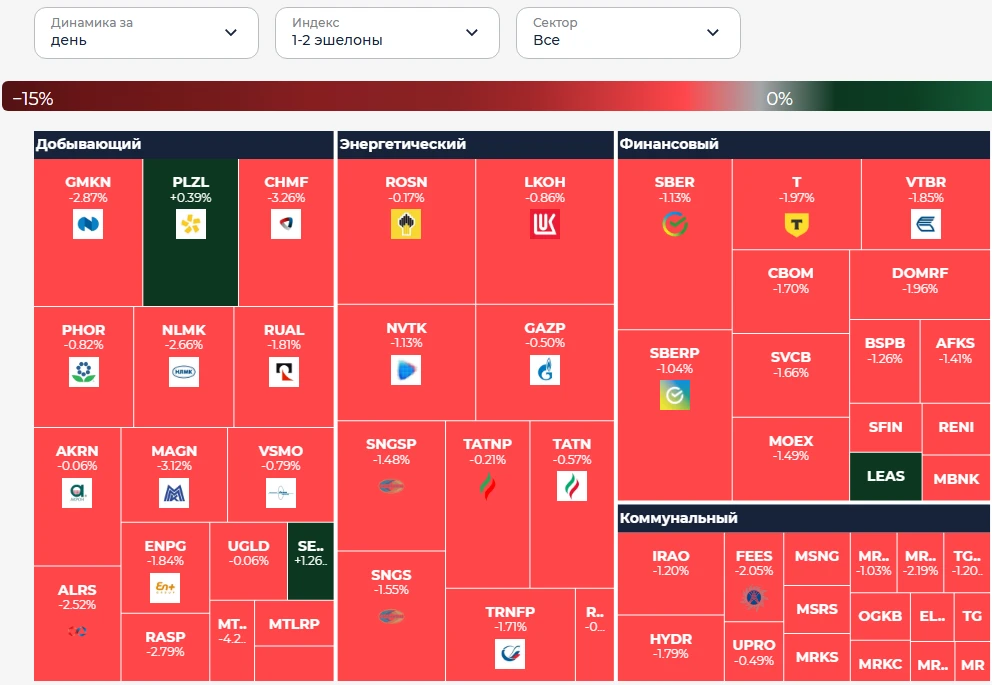Select the Polyus logo in PLZL tile
The image size is (992, 685).
190,224
